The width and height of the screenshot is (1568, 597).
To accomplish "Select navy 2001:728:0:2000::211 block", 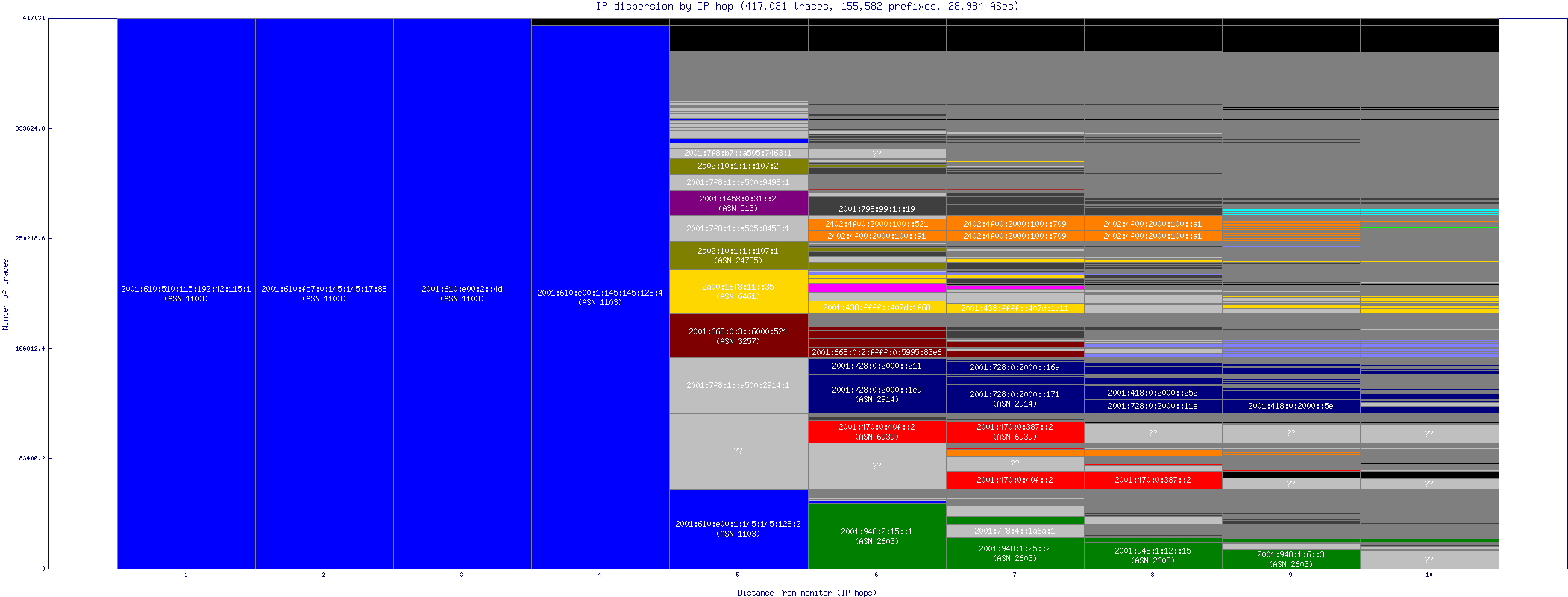I will pos(876,366).
